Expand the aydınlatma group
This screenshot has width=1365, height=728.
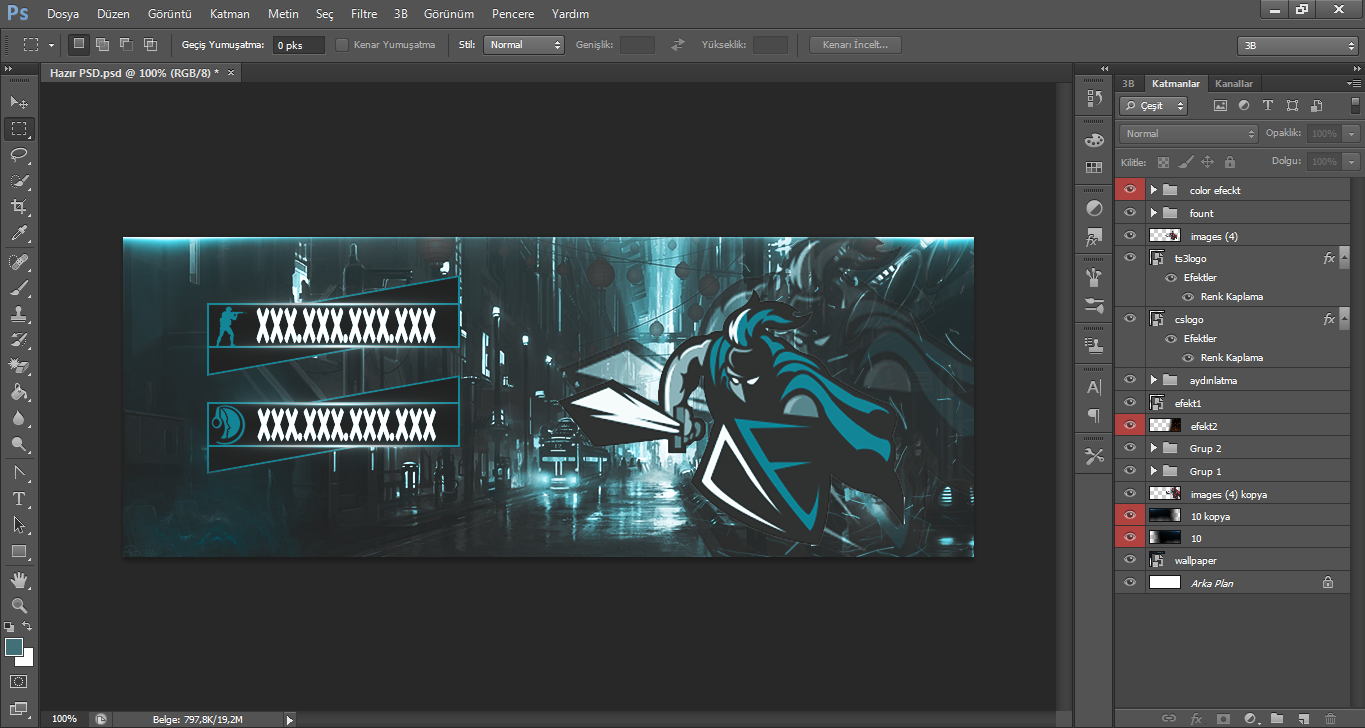[1153, 380]
